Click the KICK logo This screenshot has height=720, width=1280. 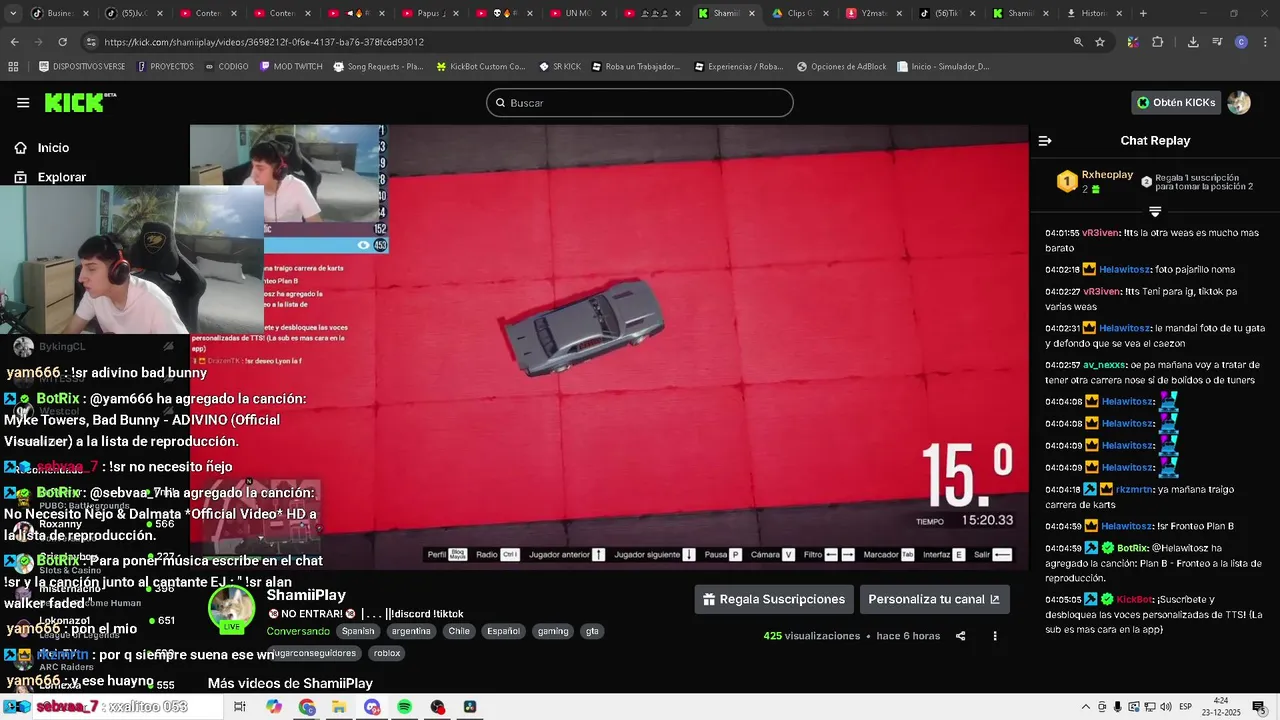[80, 102]
